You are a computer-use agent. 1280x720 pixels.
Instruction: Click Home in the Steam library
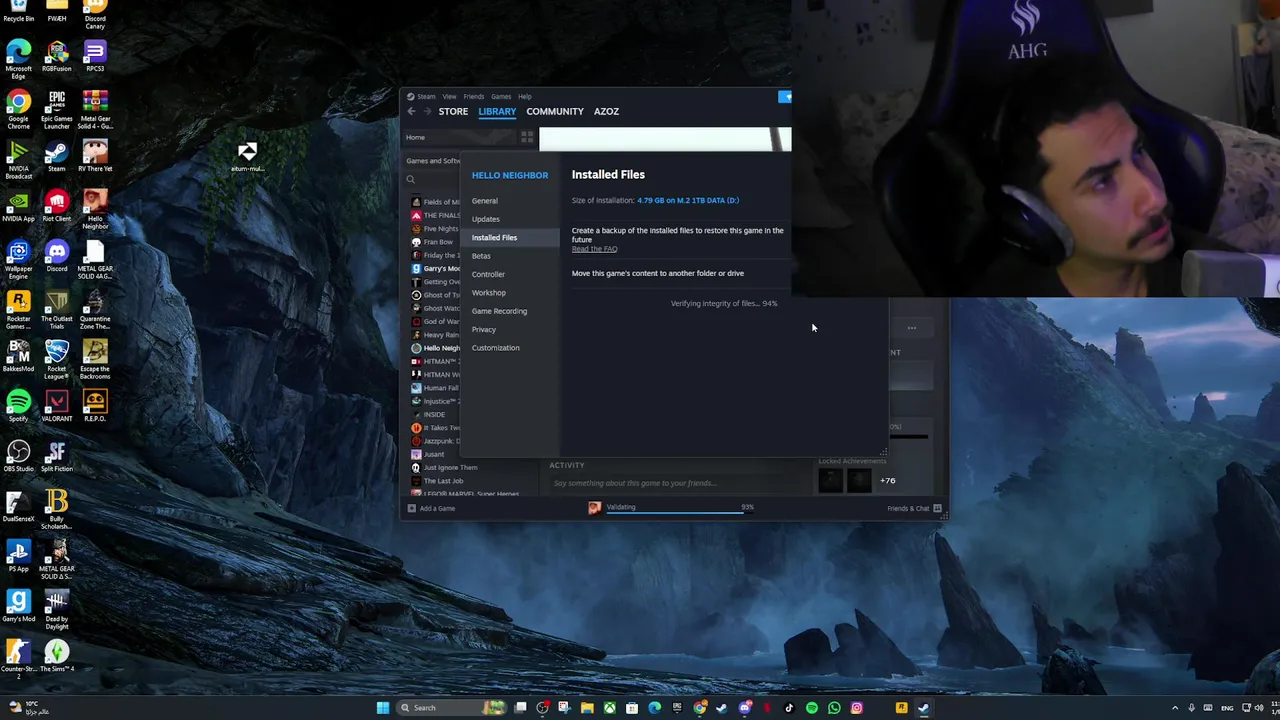[415, 137]
